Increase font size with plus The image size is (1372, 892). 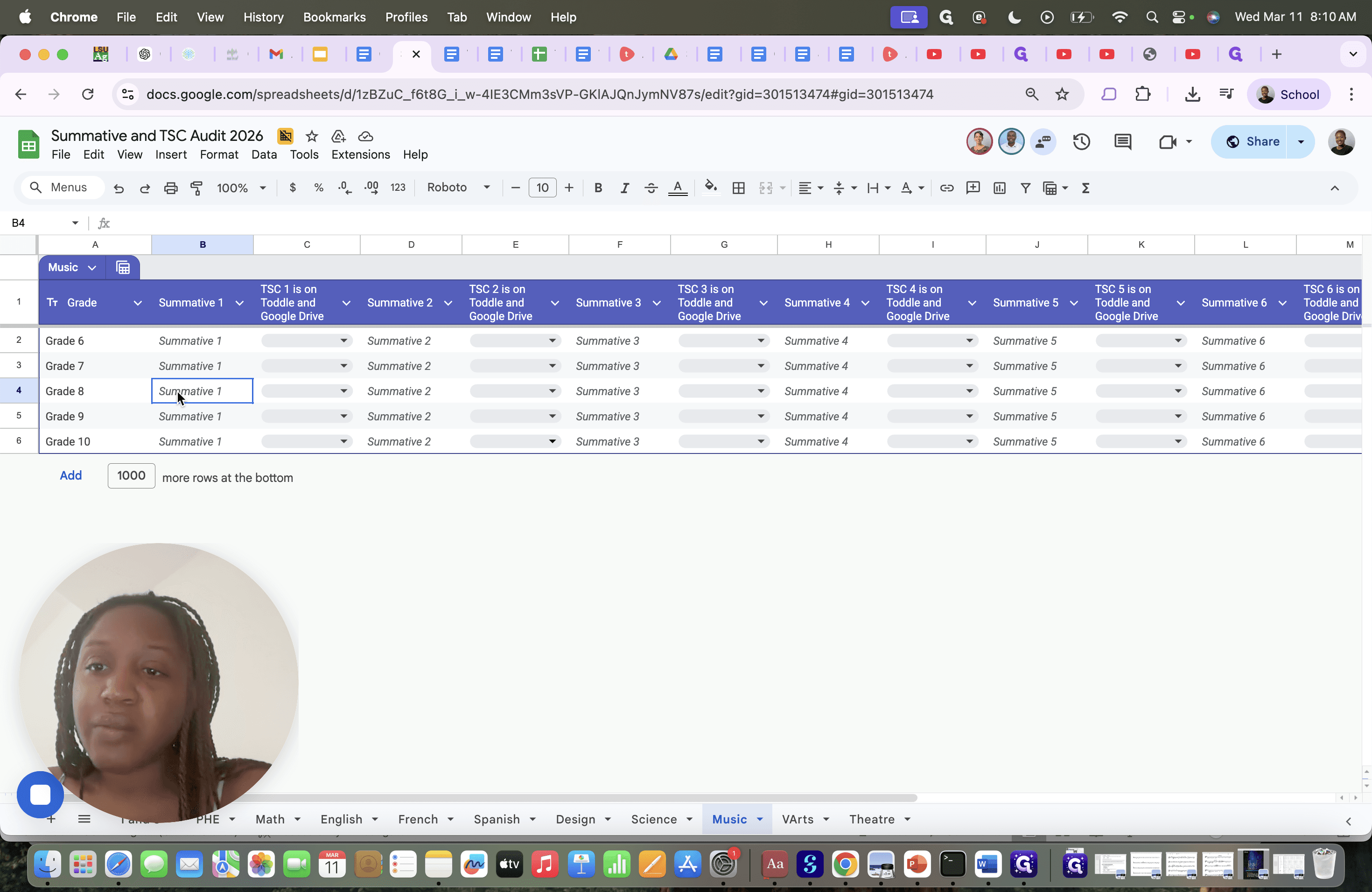click(x=569, y=188)
